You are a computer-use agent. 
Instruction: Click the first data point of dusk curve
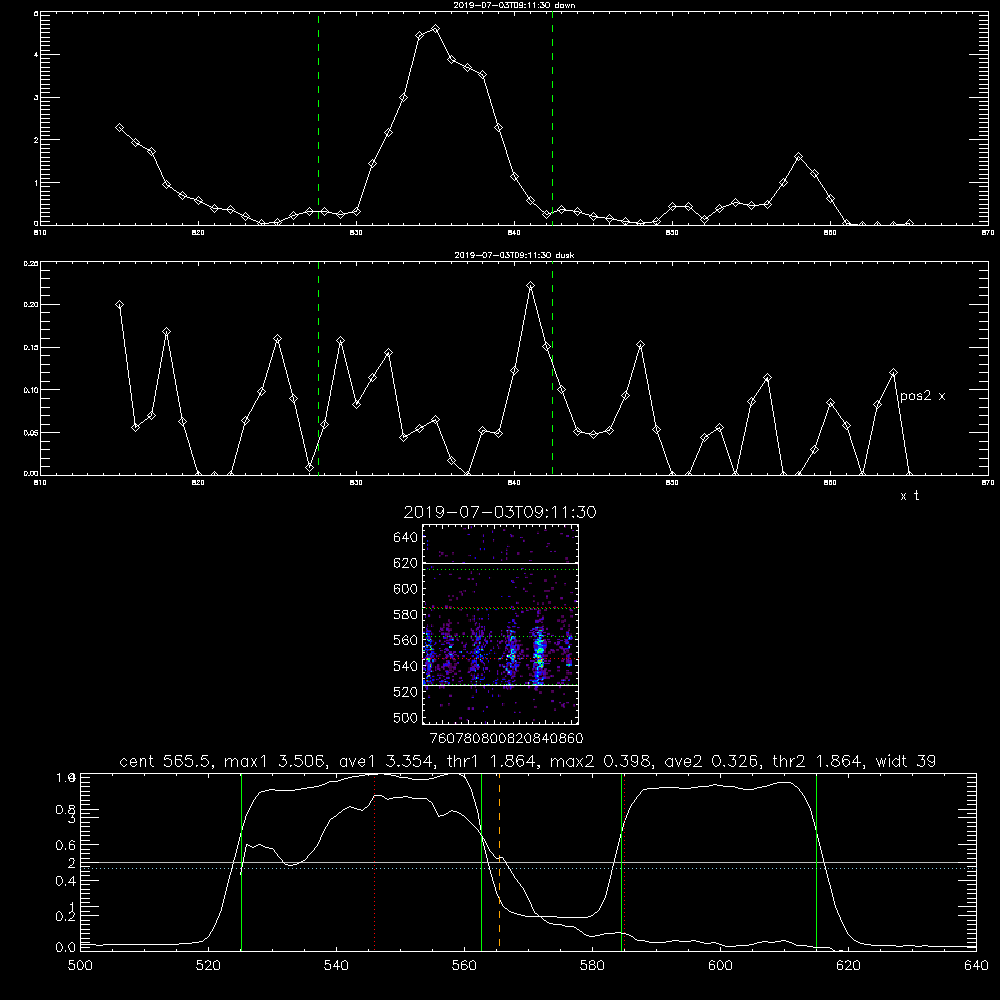pos(119,304)
